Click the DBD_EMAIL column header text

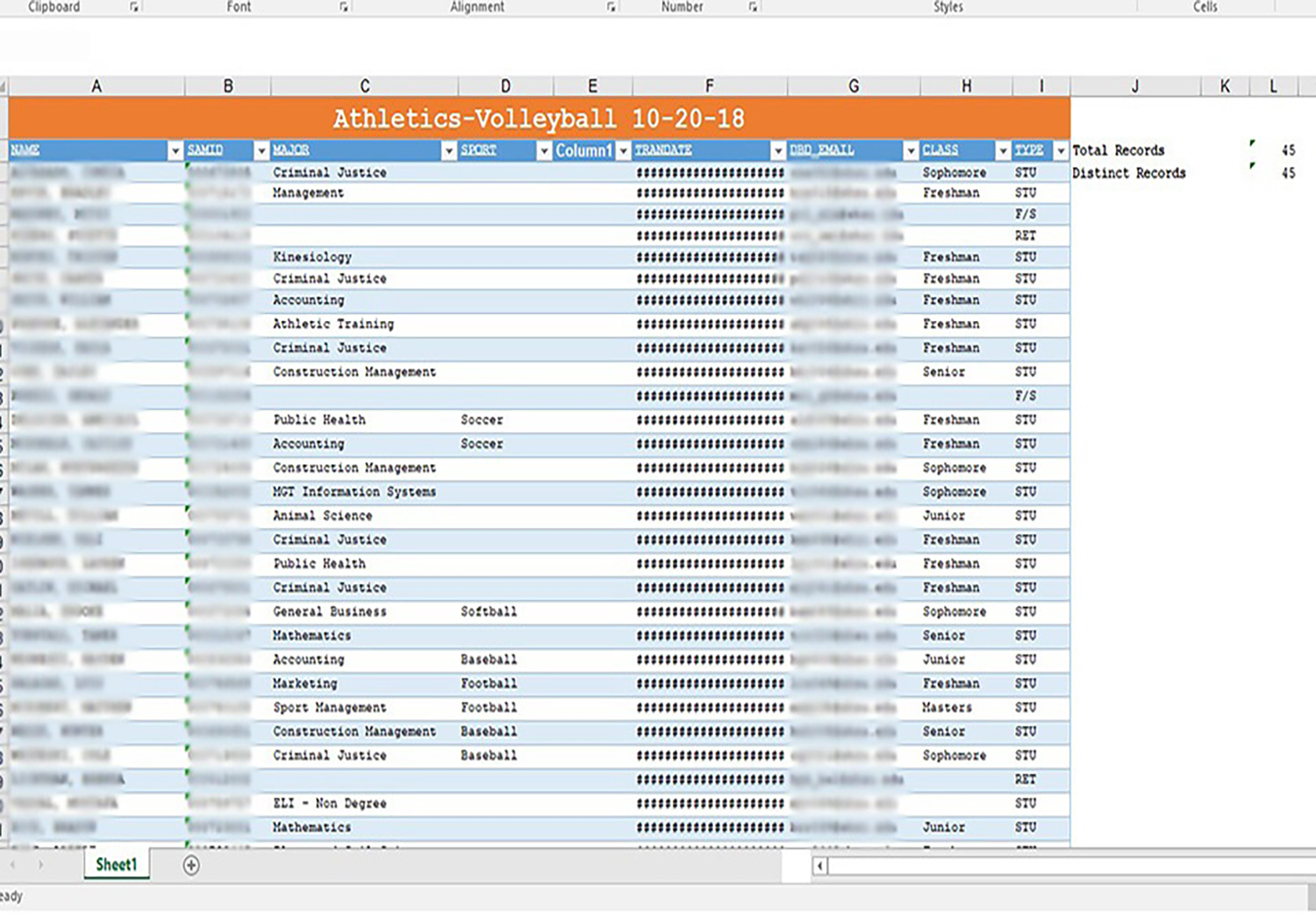[x=822, y=150]
